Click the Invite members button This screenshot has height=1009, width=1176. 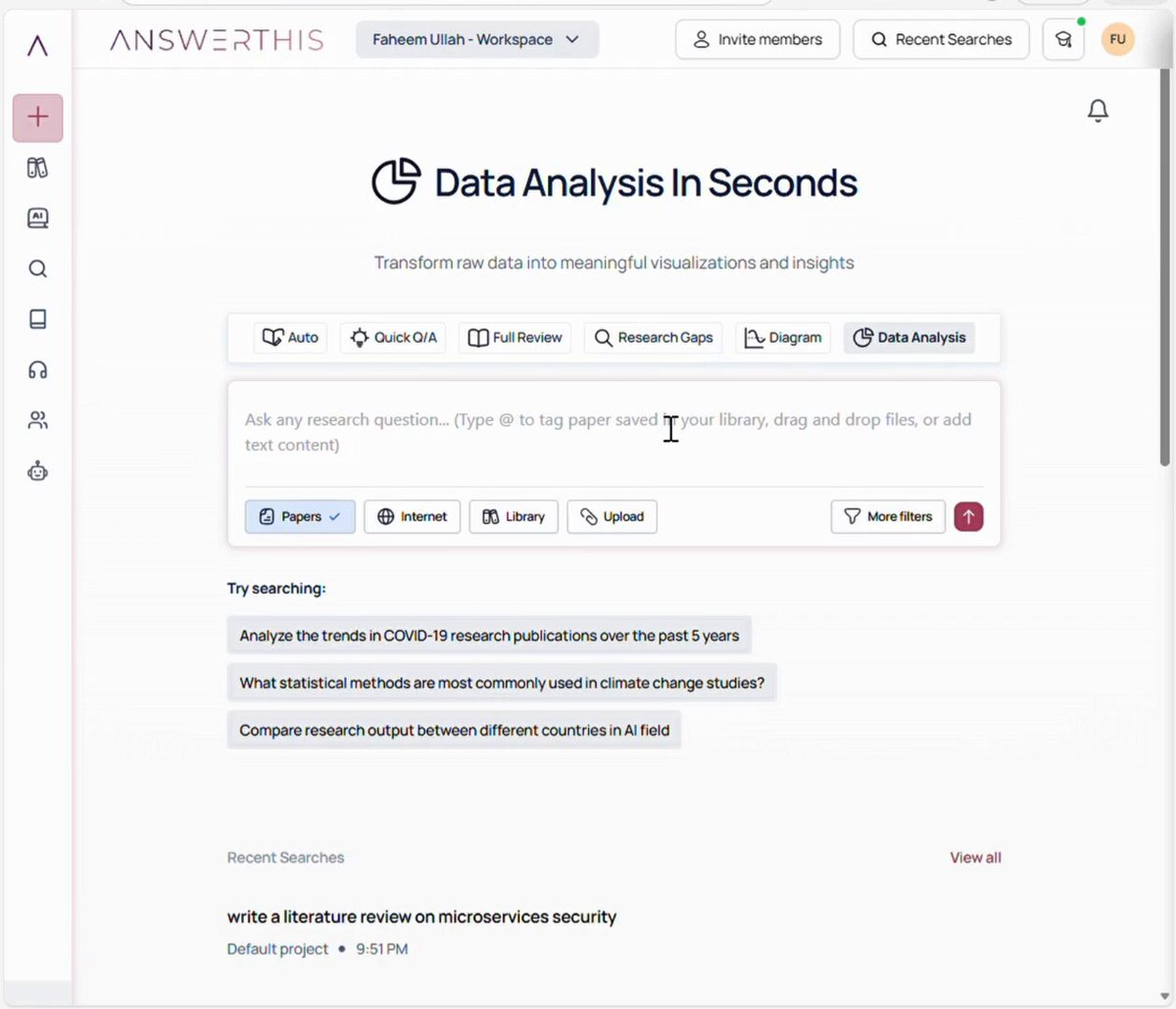[758, 39]
